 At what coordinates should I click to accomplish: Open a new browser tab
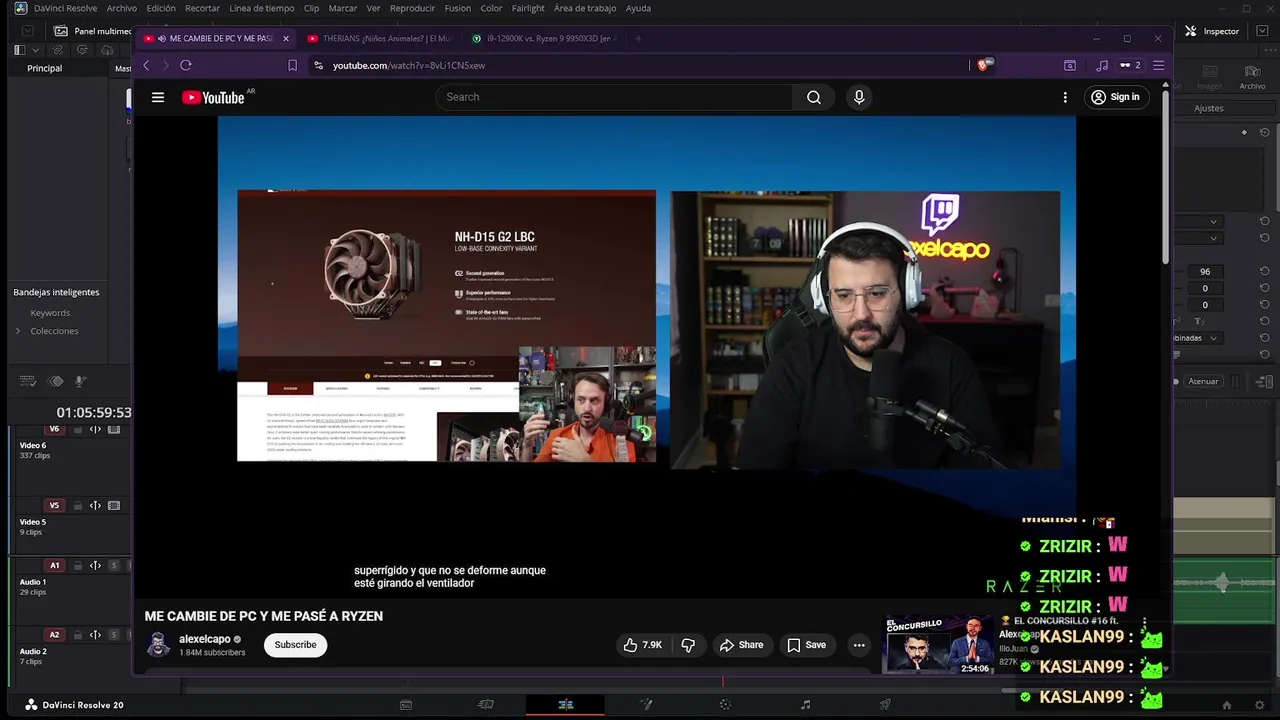(638, 38)
